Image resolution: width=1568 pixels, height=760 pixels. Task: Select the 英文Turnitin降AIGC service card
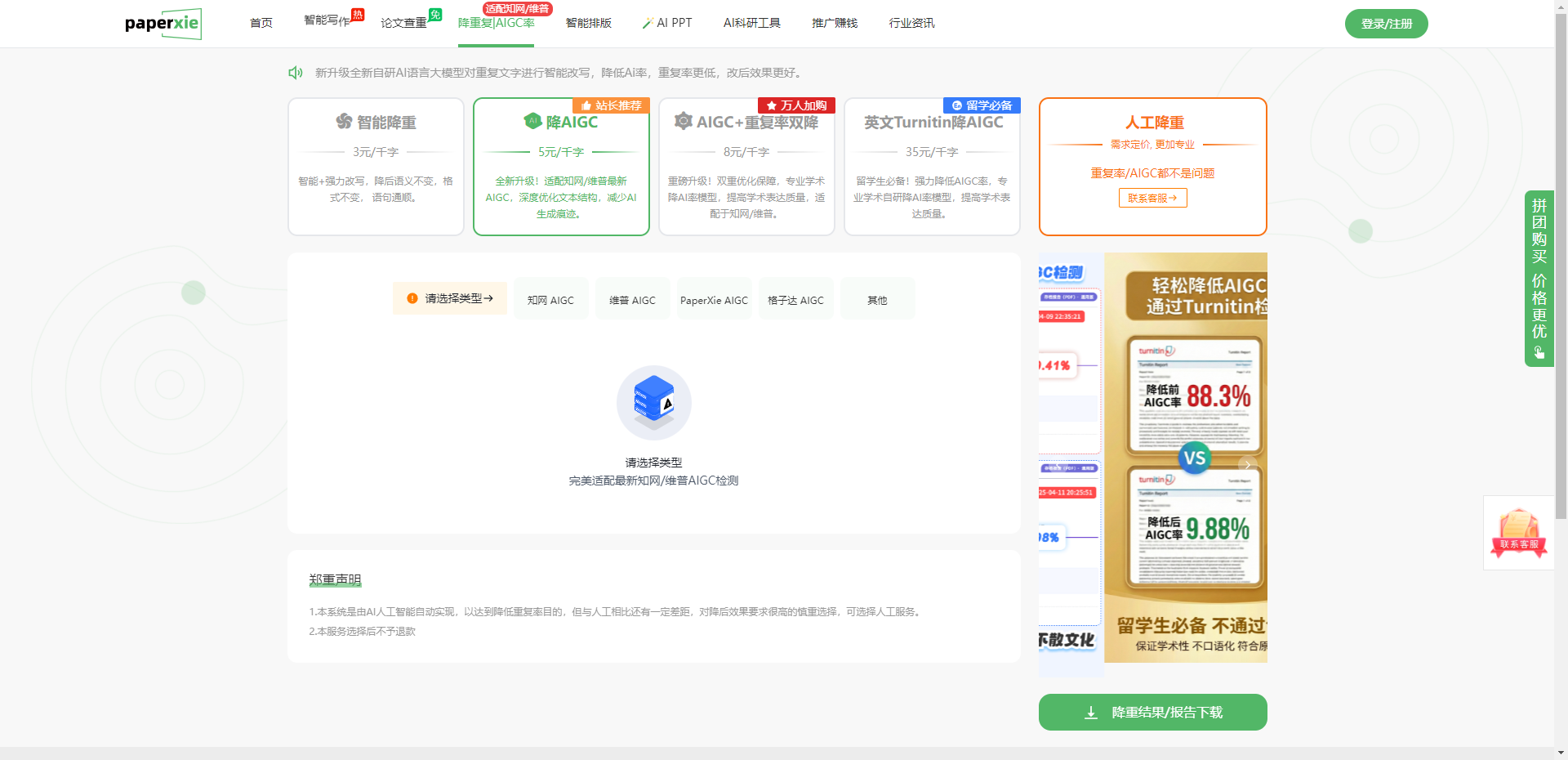(932, 167)
